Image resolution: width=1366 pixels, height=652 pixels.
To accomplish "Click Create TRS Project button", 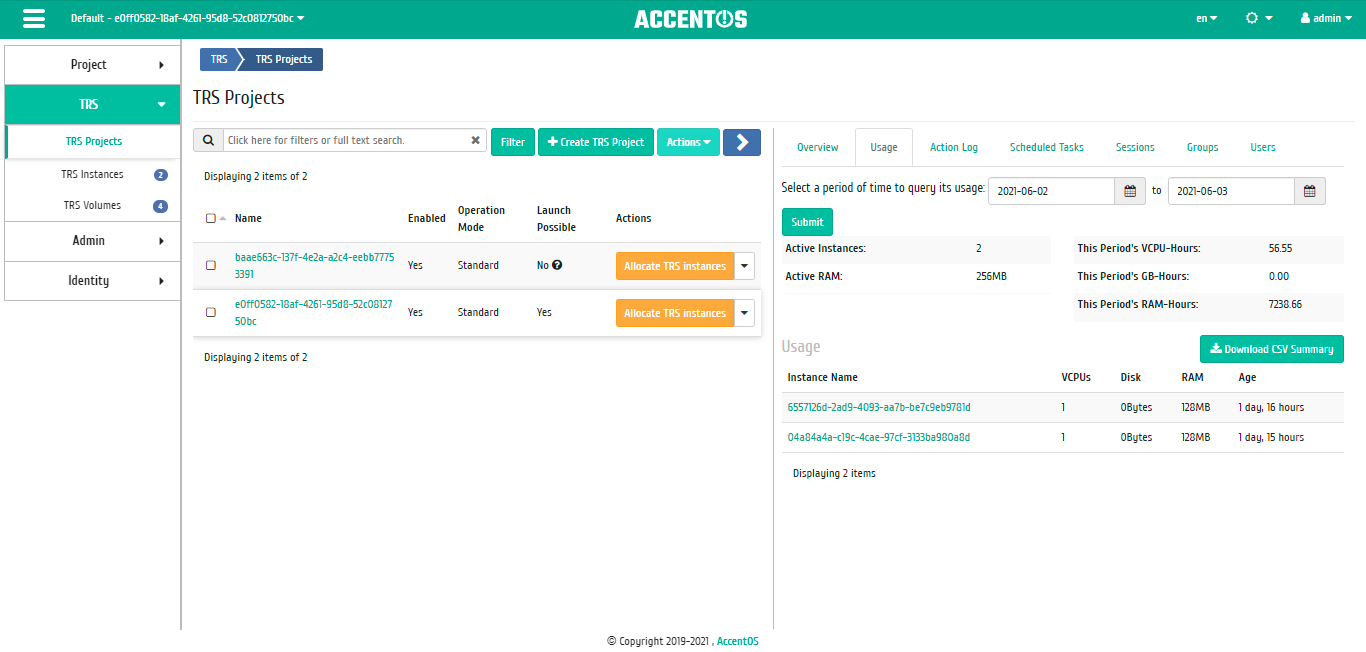I will click(x=596, y=142).
